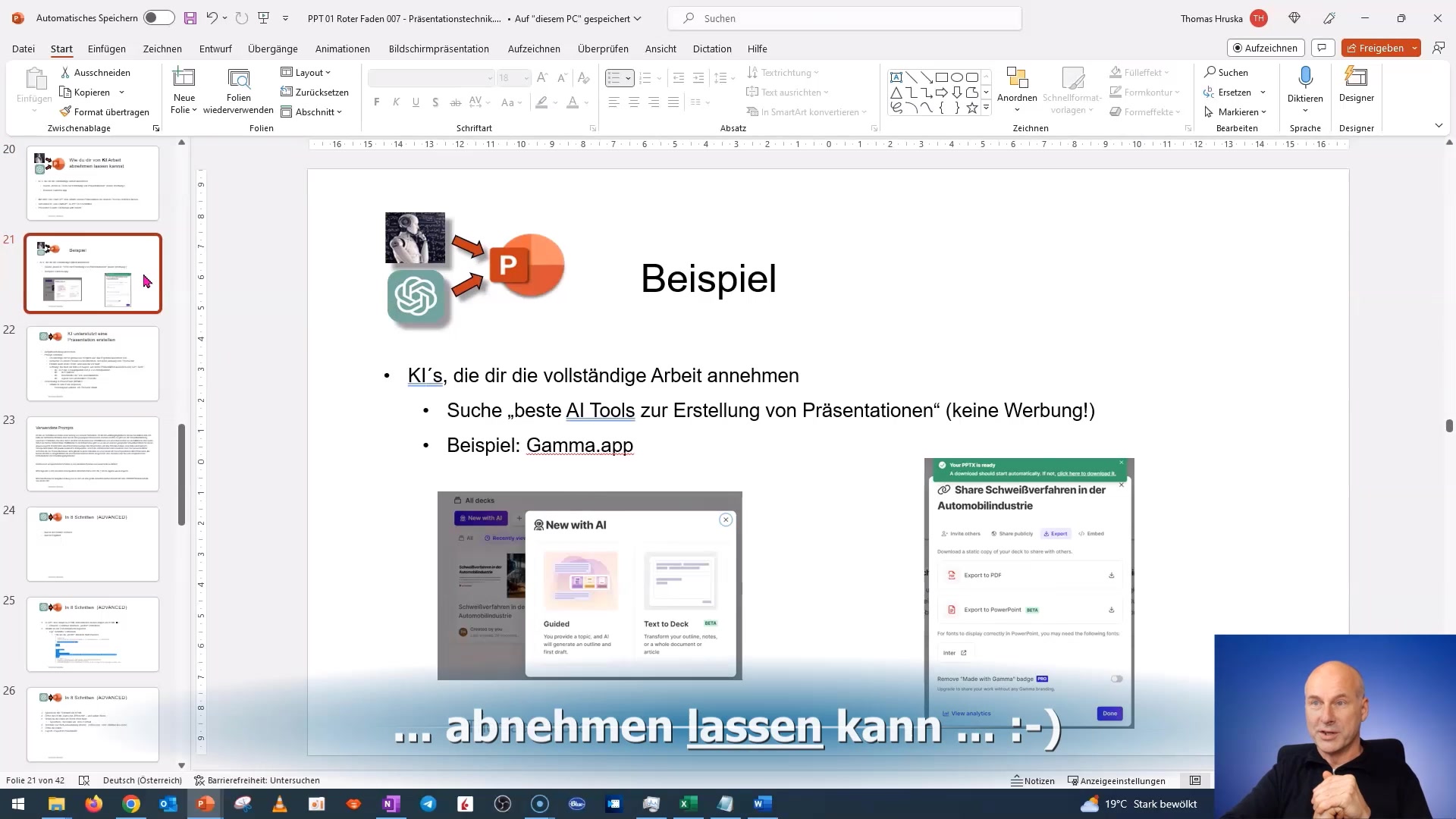Select slide 22 thumbnail
Image resolution: width=1456 pixels, height=819 pixels.
[93, 363]
